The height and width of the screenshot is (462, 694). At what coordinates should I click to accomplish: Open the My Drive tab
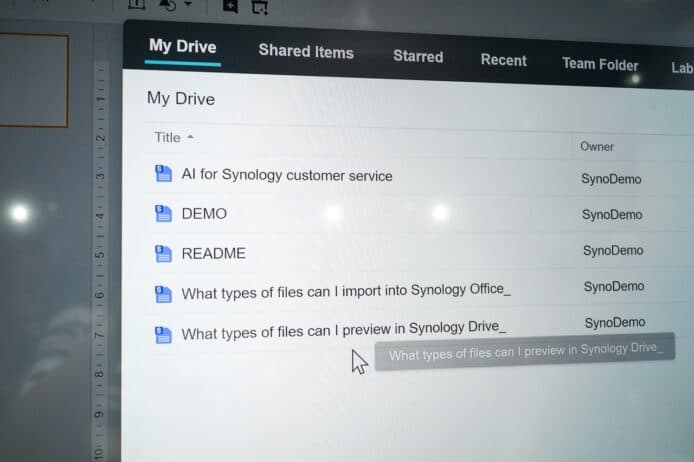click(x=182, y=46)
